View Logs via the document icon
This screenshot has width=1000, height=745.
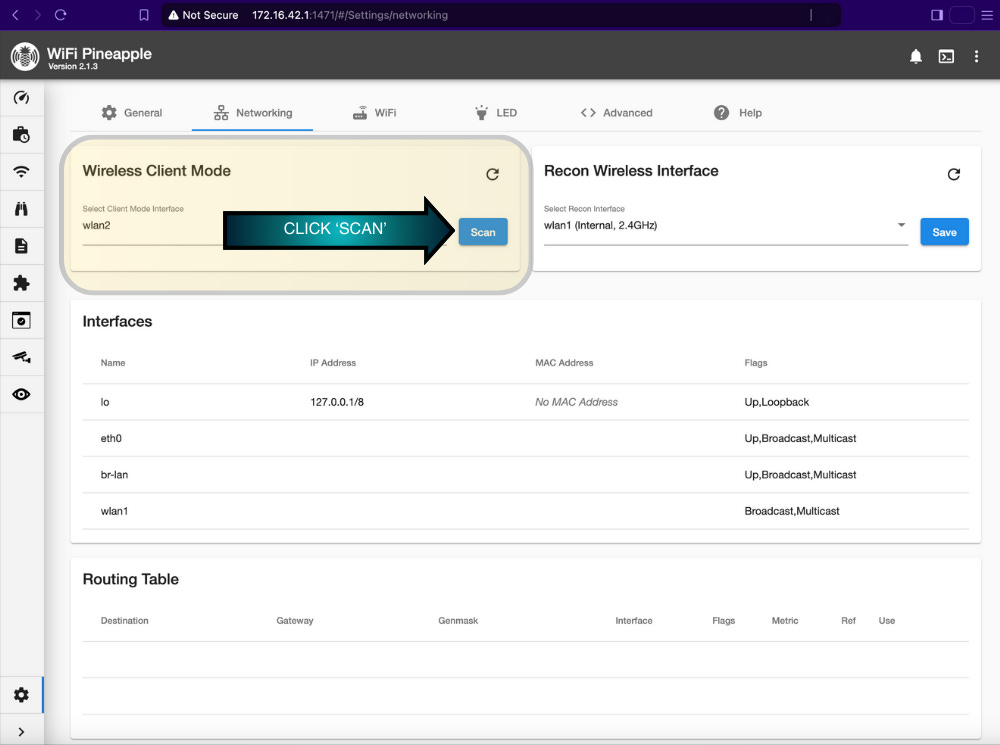coord(22,245)
